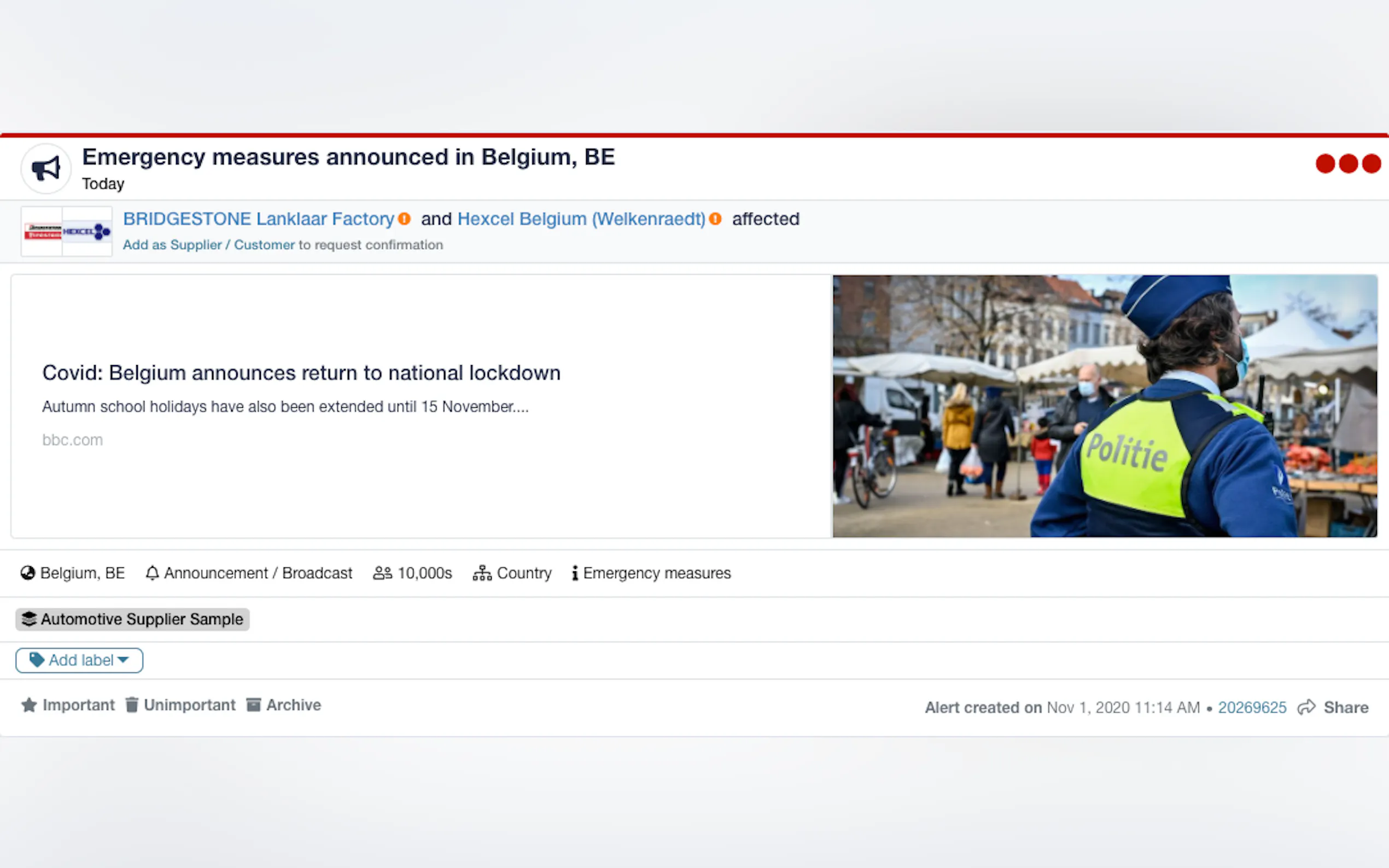Open the Add label dropdown

(x=79, y=660)
